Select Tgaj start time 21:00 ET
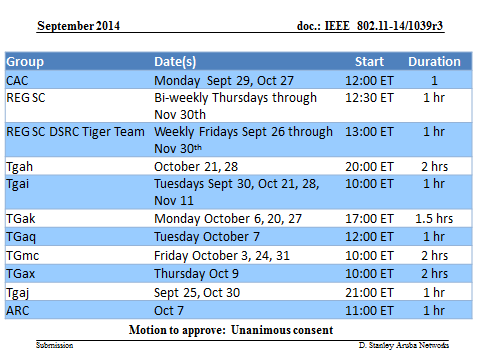This screenshot has height=360, width=480. tap(369, 293)
